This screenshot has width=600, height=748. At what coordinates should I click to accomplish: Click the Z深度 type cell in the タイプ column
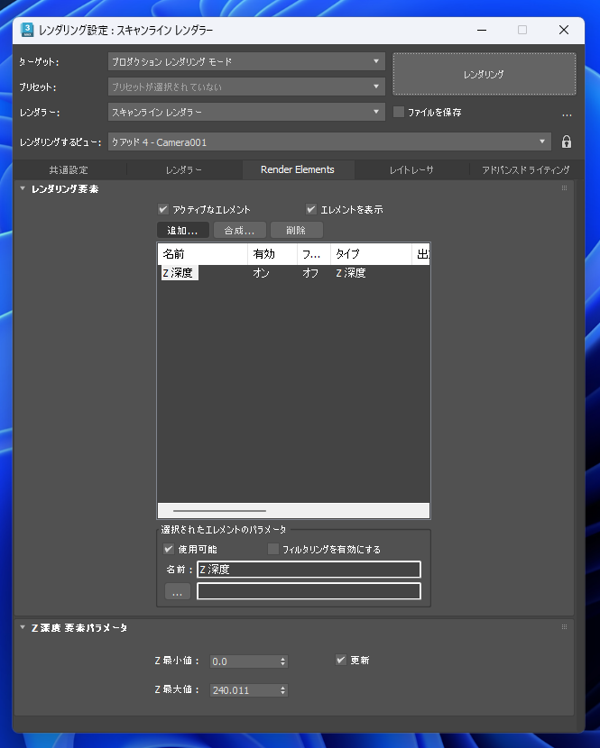[x=351, y=273]
